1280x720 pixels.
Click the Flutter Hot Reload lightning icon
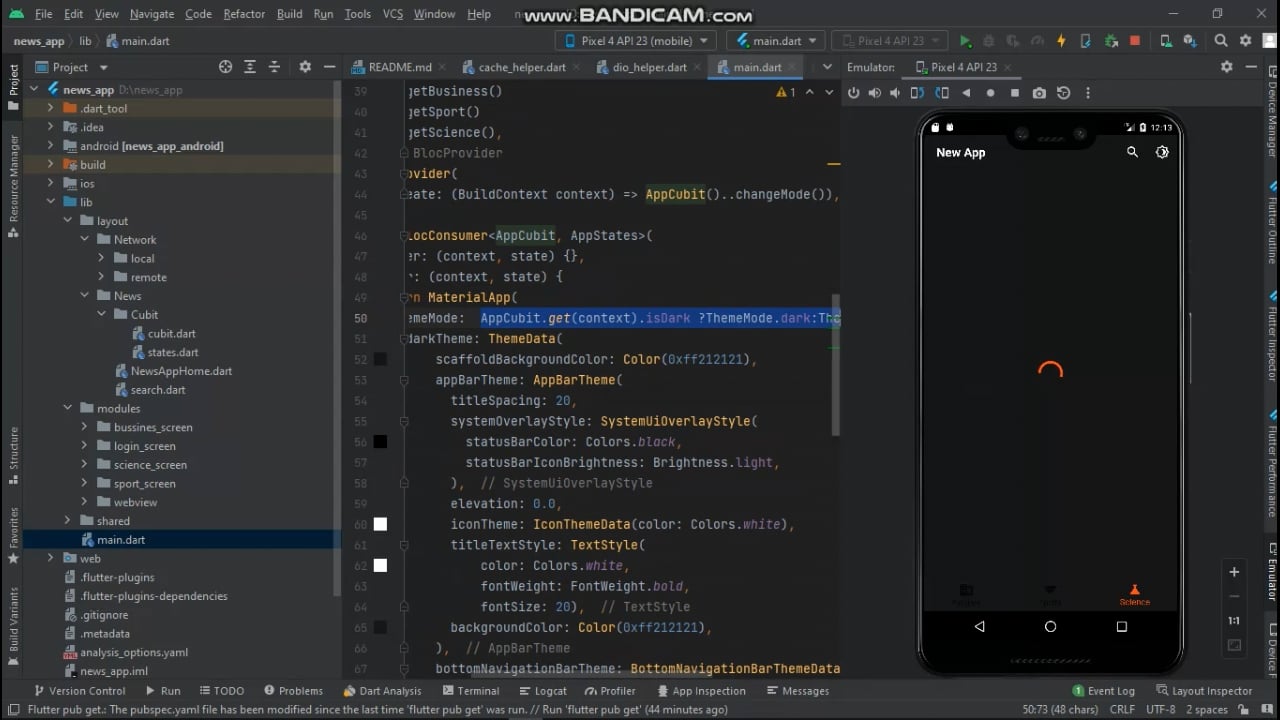coord(1062,41)
